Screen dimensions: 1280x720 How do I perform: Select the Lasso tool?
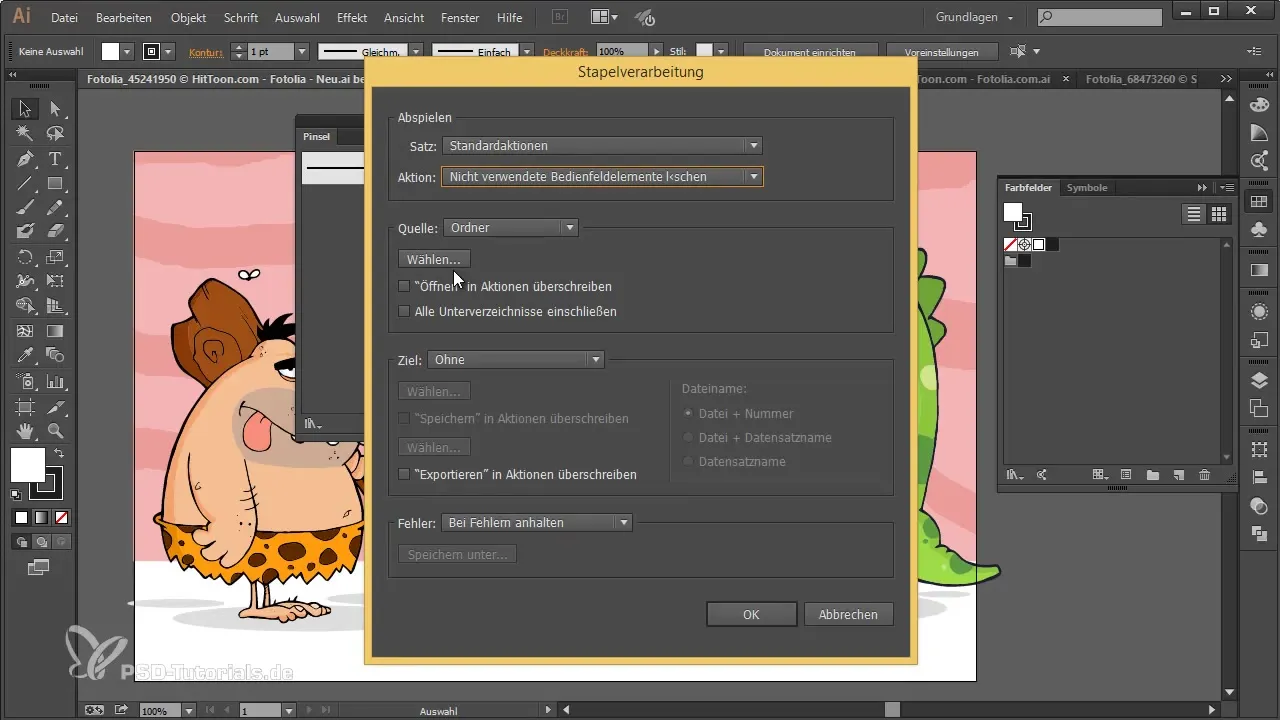coord(55,133)
